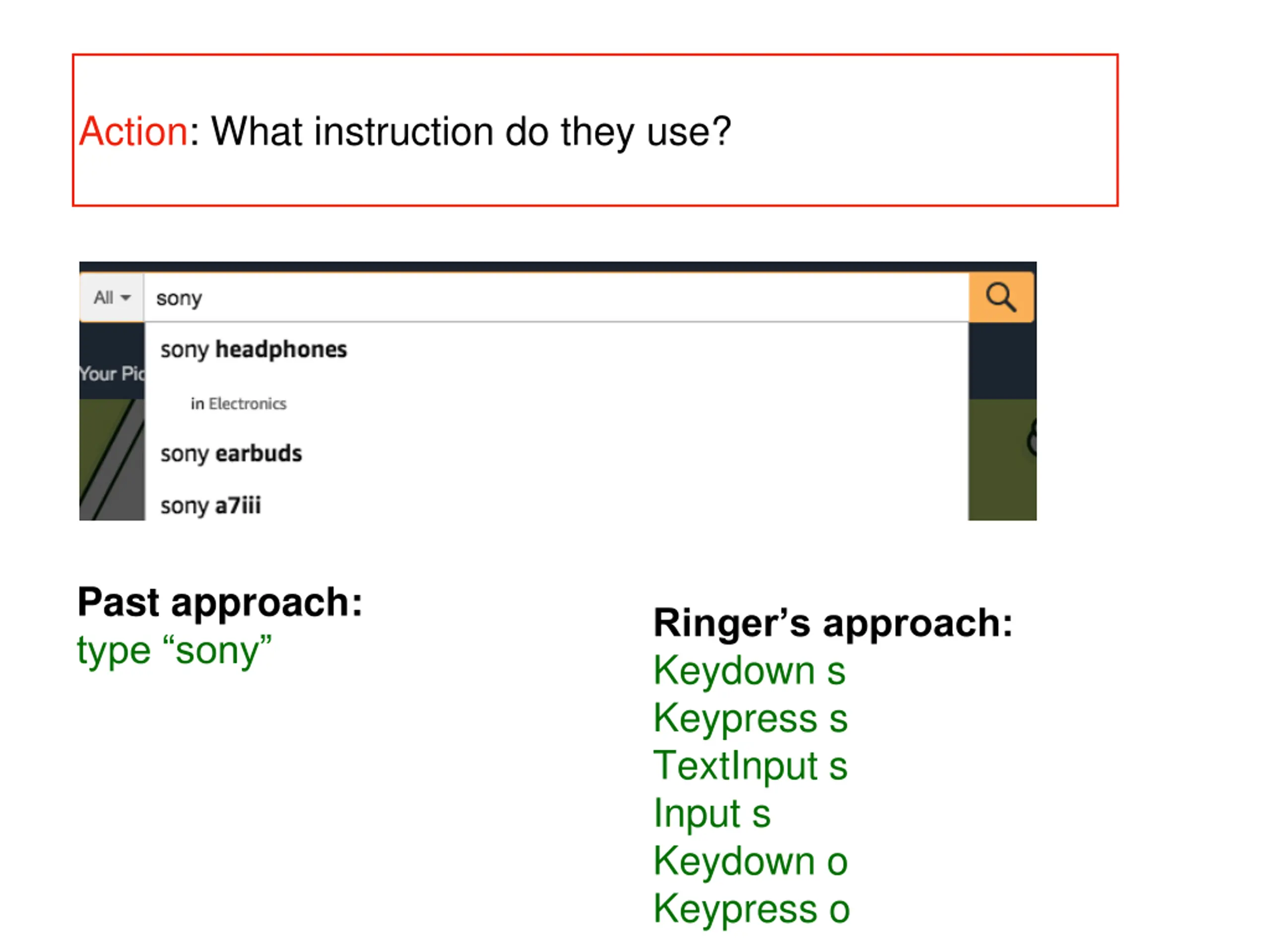
Task: Click the Keydown o line
Action: coord(751,861)
